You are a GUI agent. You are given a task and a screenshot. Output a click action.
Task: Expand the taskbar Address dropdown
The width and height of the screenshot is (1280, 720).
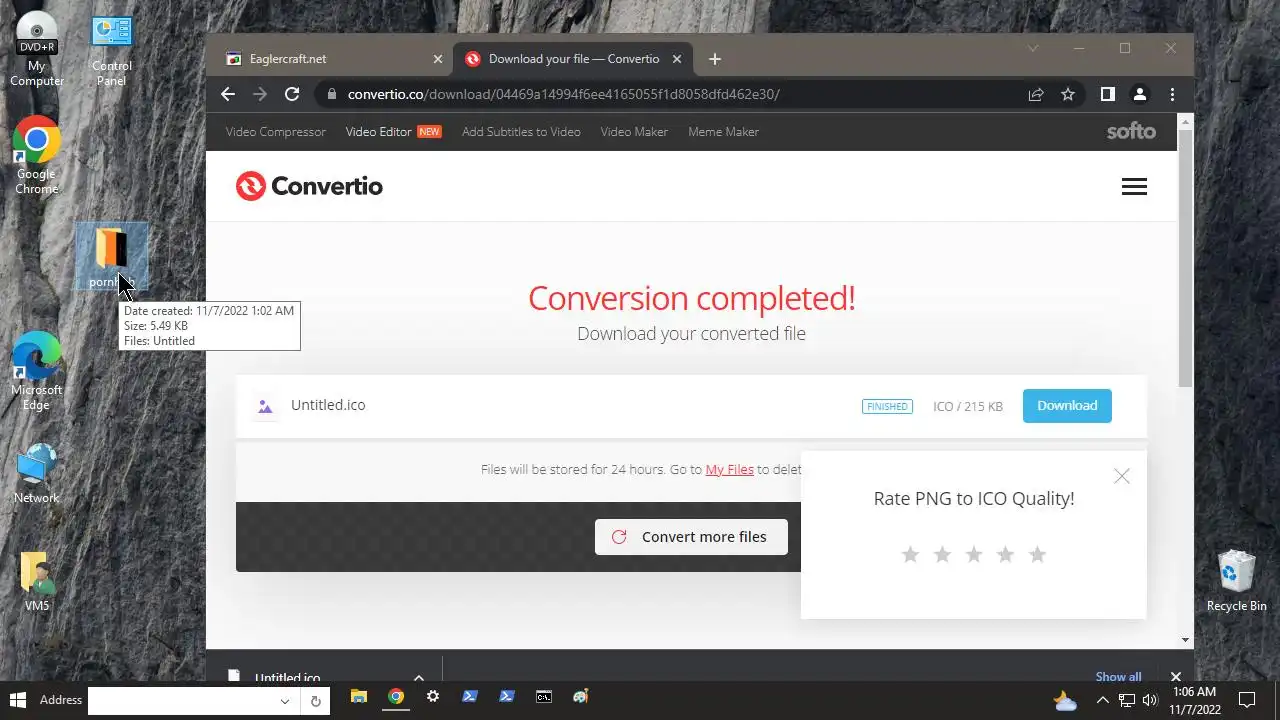click(284, 701)
